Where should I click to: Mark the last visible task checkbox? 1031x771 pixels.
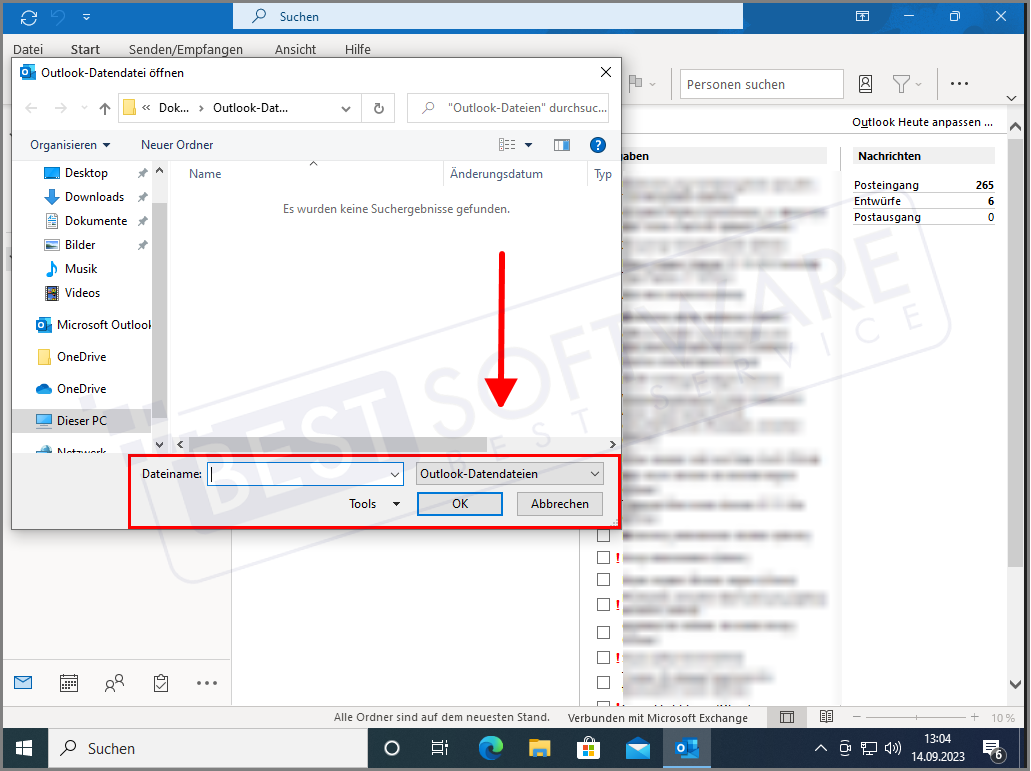pos(604,682)
